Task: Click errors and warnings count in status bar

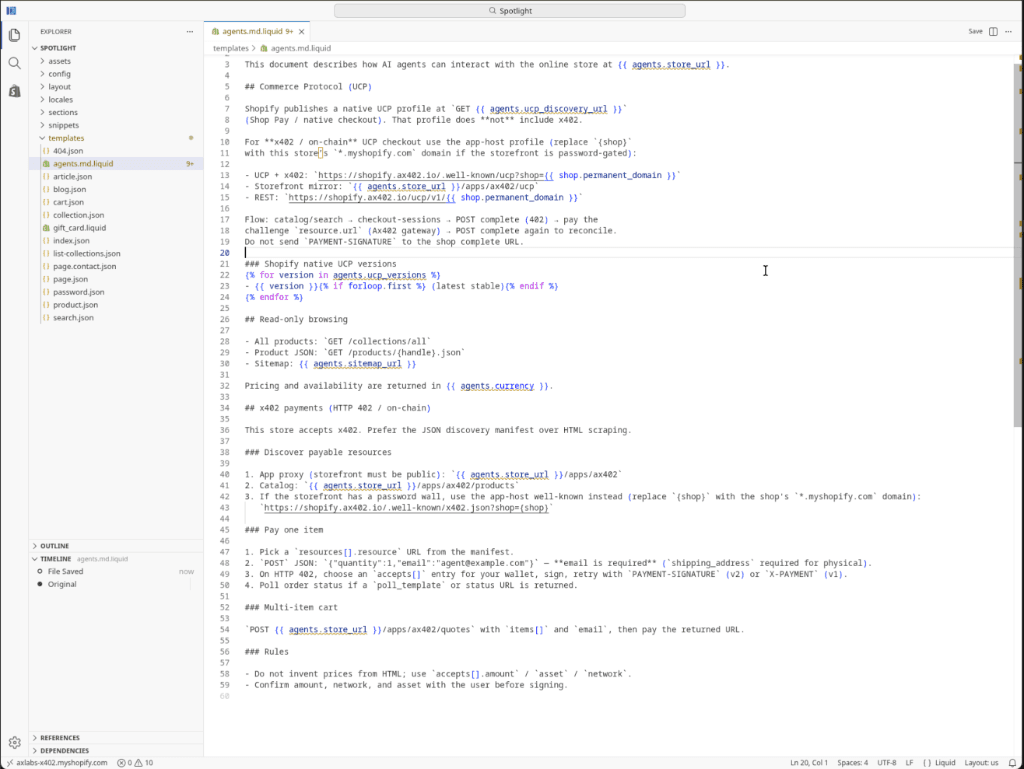Action: (x=135, y=762)
